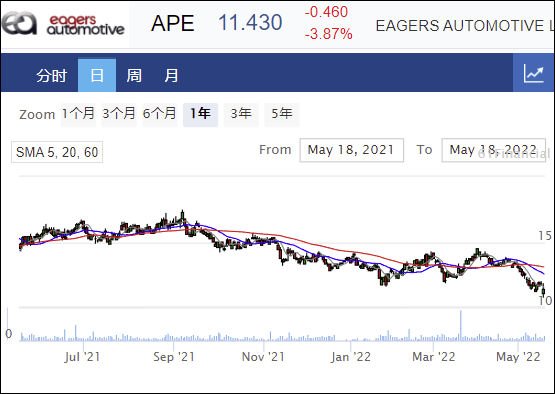Open the SMA 5, 20, 60 selector
The height and width of the screenshot is (394, 555).
click(57, 152)
